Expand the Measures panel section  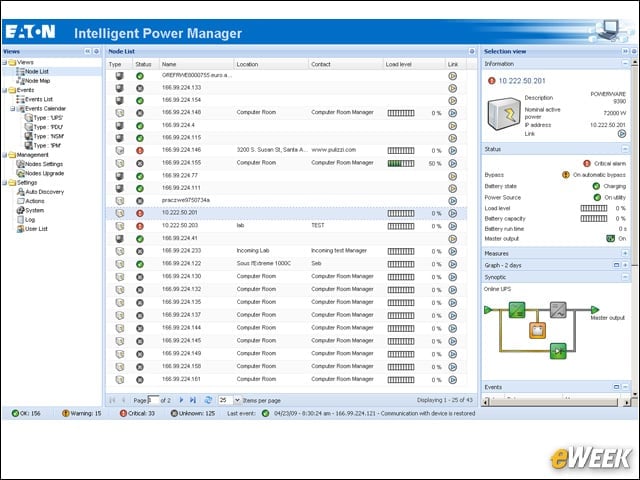[625, 253]
